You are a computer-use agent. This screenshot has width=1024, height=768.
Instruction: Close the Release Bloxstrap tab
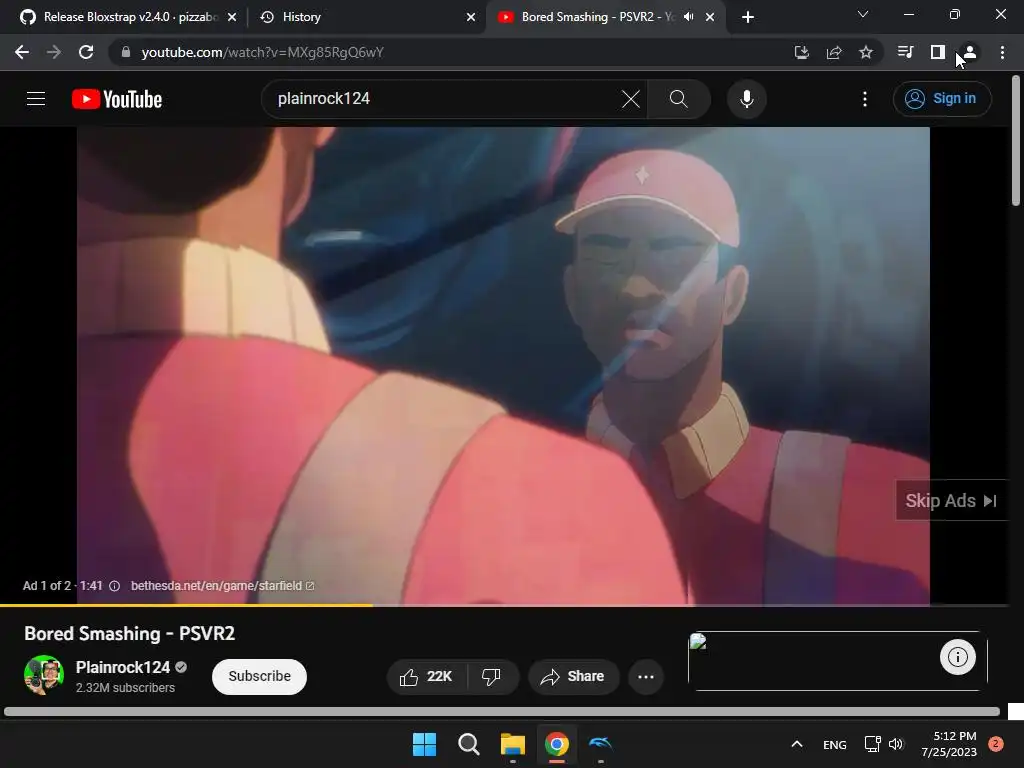tap(232, 17)
